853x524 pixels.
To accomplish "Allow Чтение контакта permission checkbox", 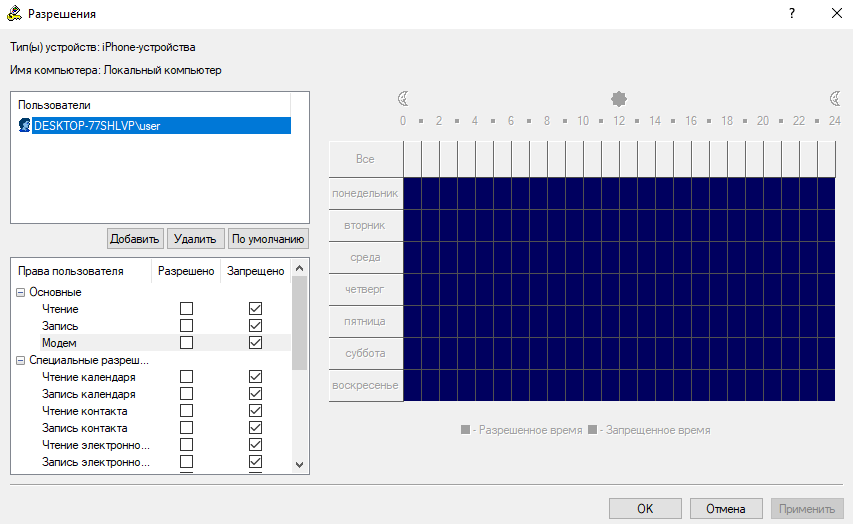I will tap(186, 410).
